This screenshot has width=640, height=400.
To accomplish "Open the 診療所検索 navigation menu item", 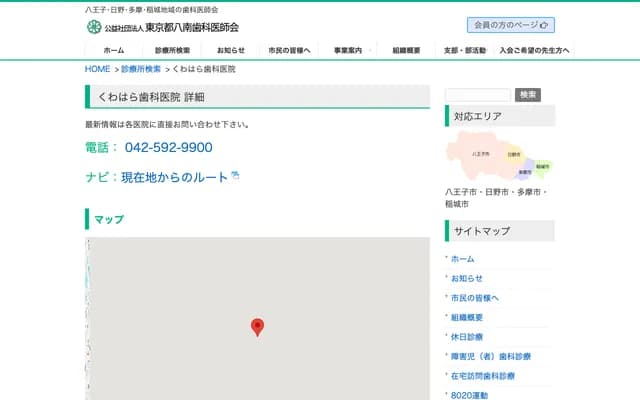I will (172, 50).
